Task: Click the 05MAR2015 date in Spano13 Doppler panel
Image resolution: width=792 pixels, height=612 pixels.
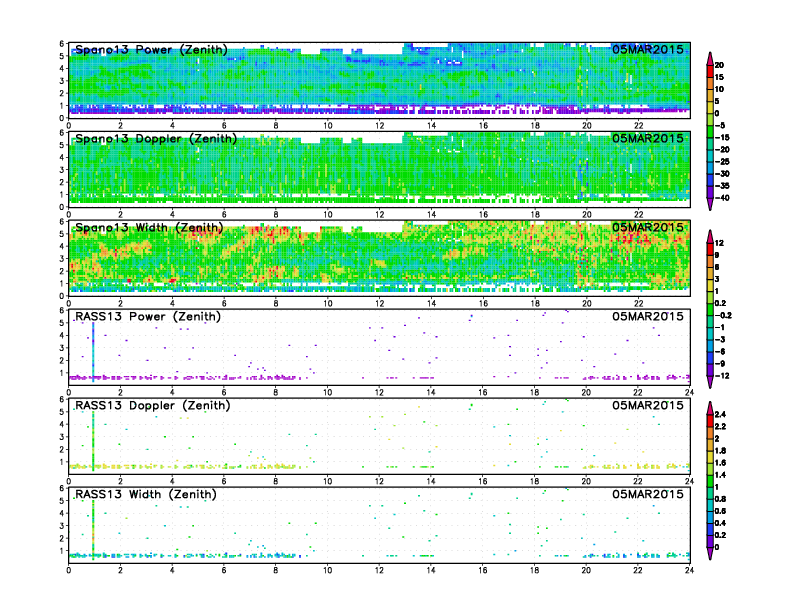Action: (648, 138)
